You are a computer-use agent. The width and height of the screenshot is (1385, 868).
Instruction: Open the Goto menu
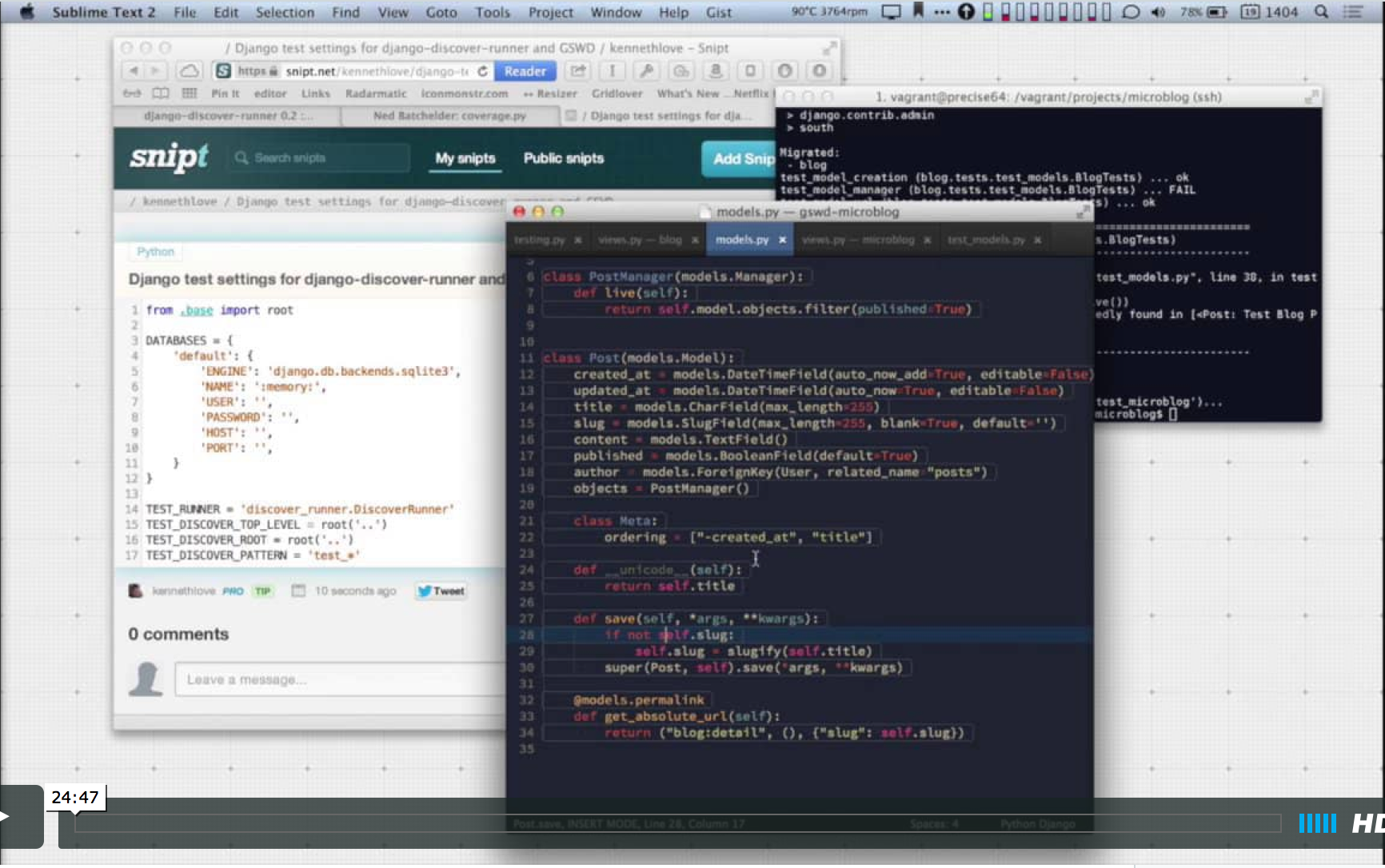[x=441, y=12]
